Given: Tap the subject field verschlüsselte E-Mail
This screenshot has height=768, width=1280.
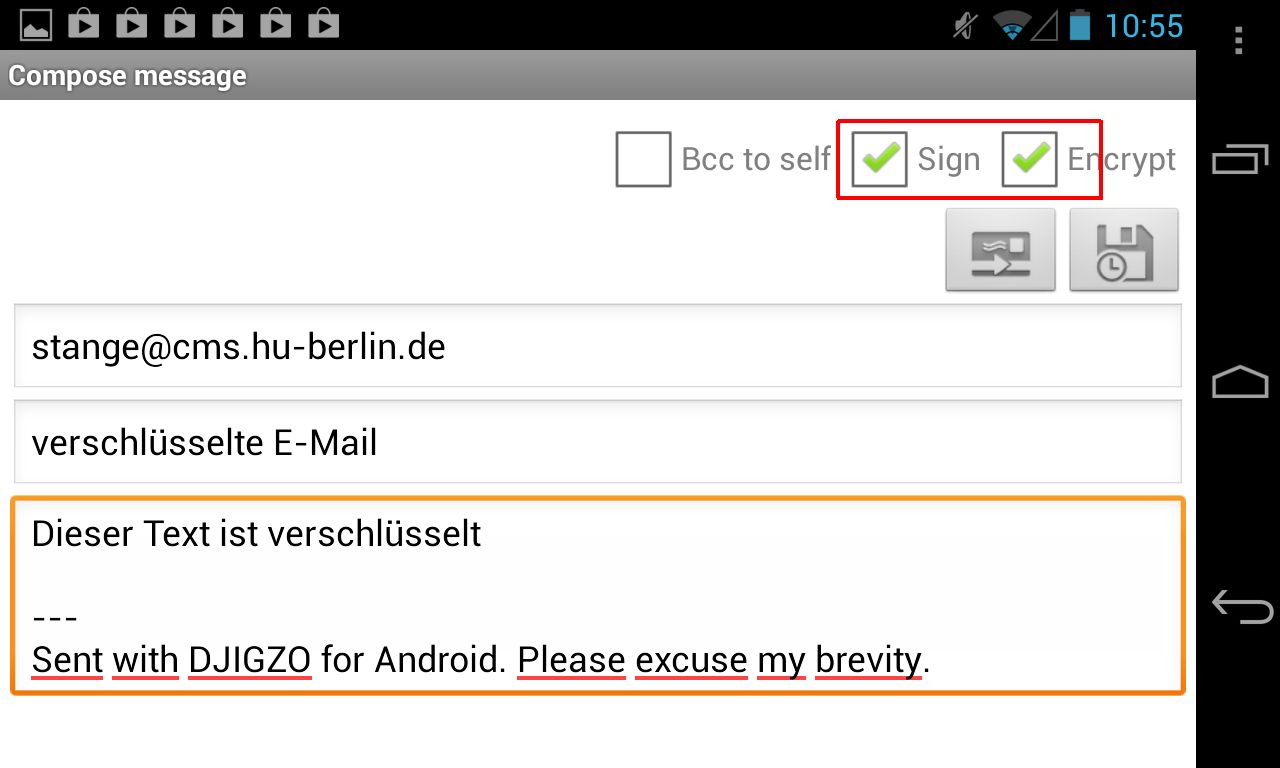Looking at the screenshot, I should [598, 442].
